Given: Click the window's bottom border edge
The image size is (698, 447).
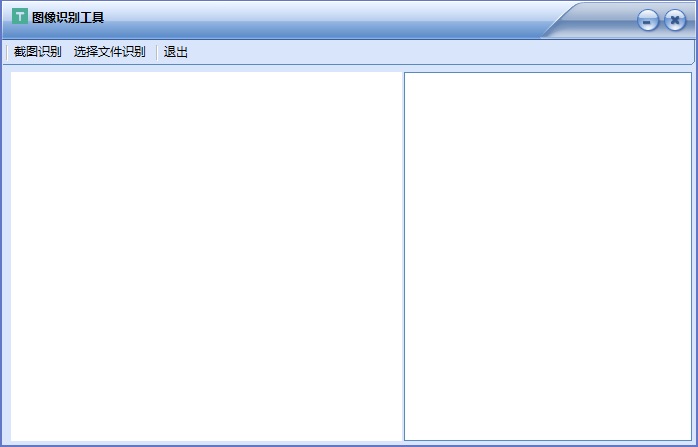Looking at the screenshot, I should [x=349, y=444].
